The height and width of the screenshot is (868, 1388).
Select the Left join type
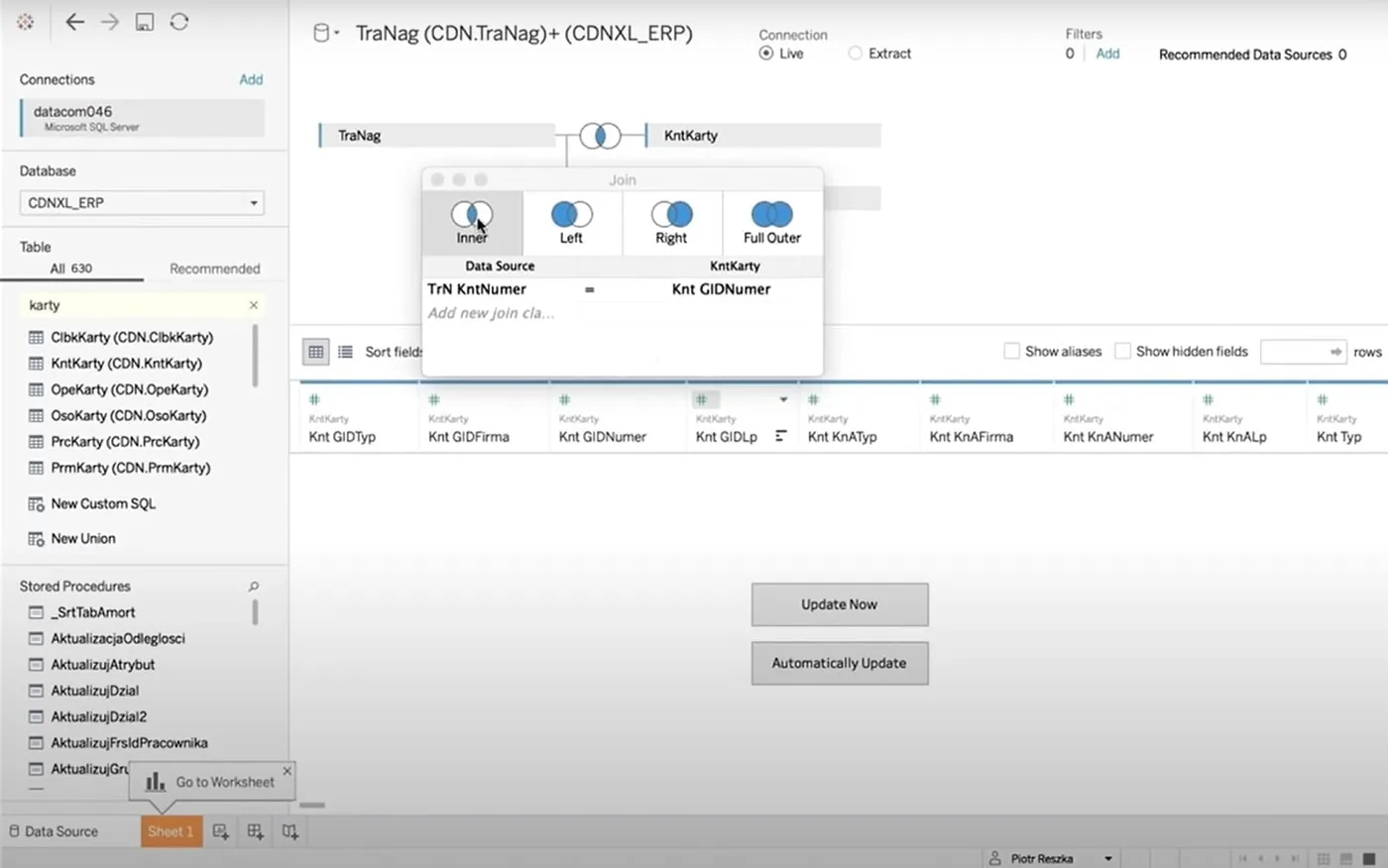pos(572,222)
